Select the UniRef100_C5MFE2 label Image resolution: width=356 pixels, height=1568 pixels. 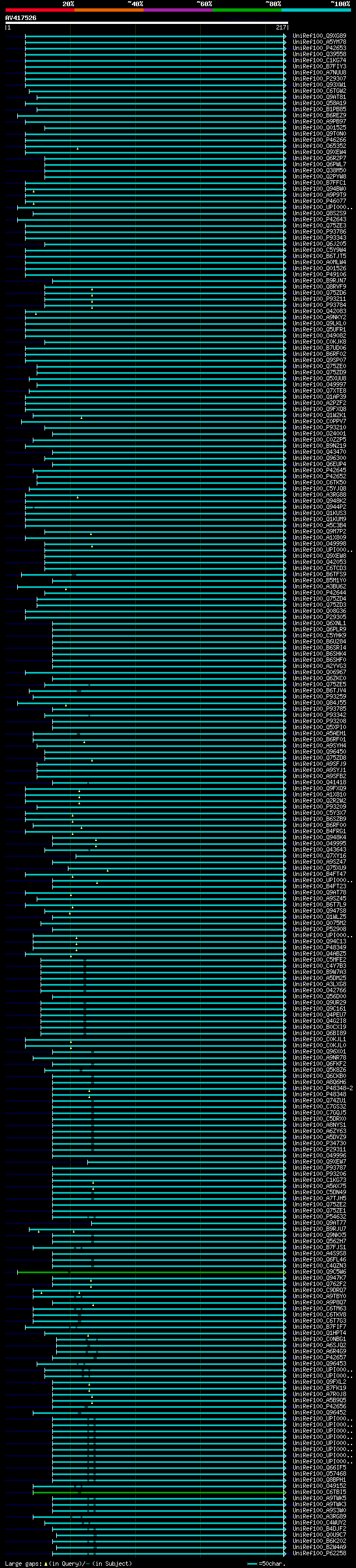[319, 960]
